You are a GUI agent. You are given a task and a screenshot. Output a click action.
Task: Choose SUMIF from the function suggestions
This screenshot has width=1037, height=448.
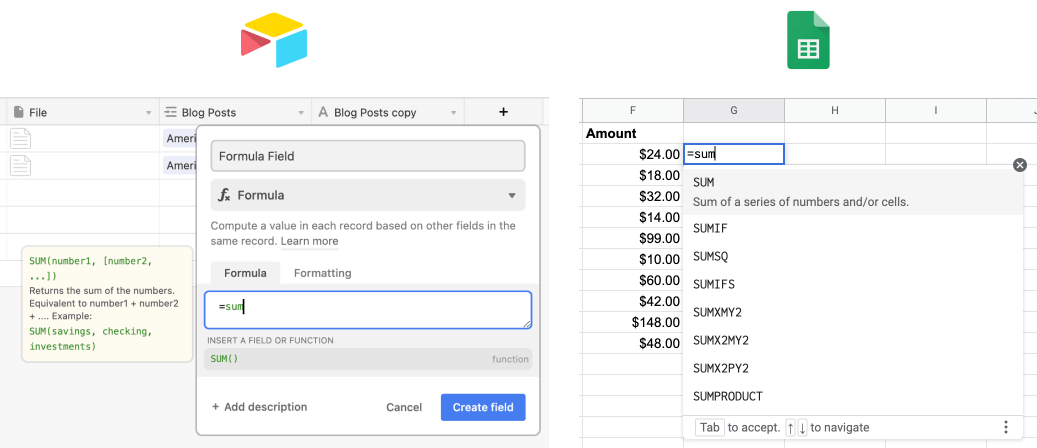pyautogui.click(x=711, y=228)
